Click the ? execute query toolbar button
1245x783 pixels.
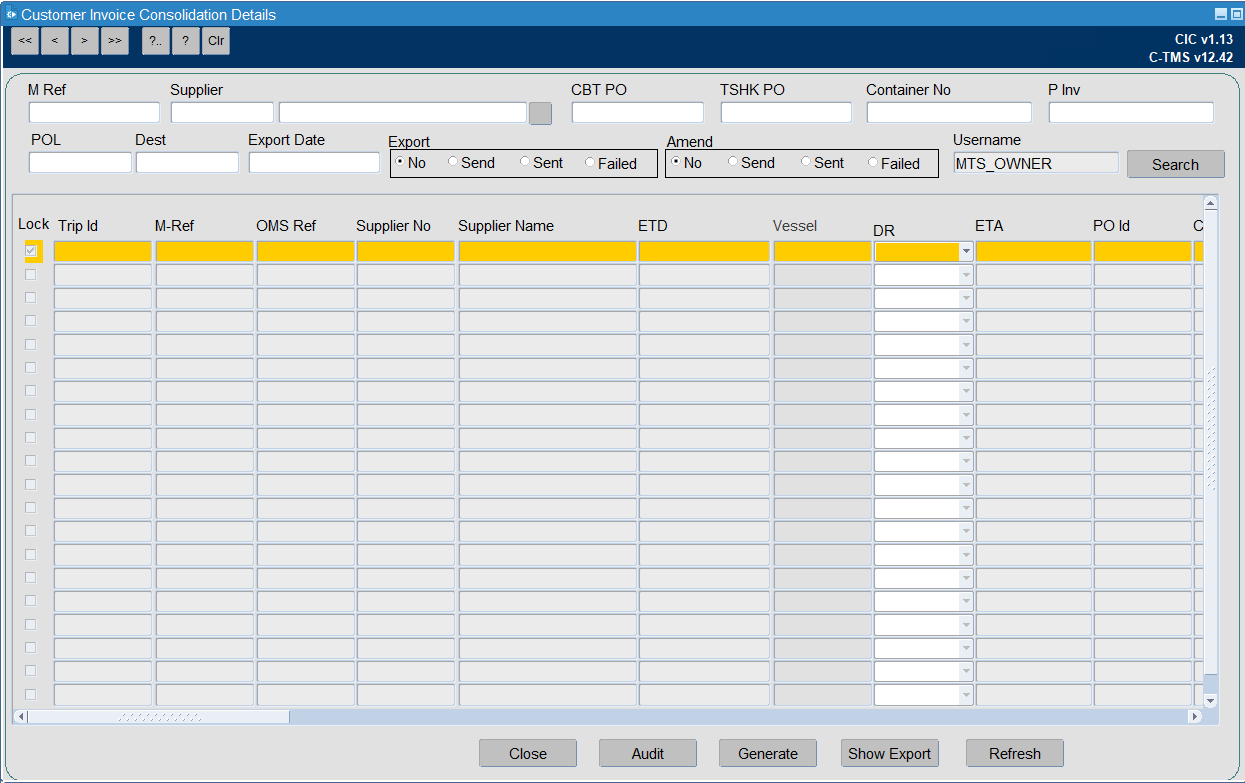(186, 41)
